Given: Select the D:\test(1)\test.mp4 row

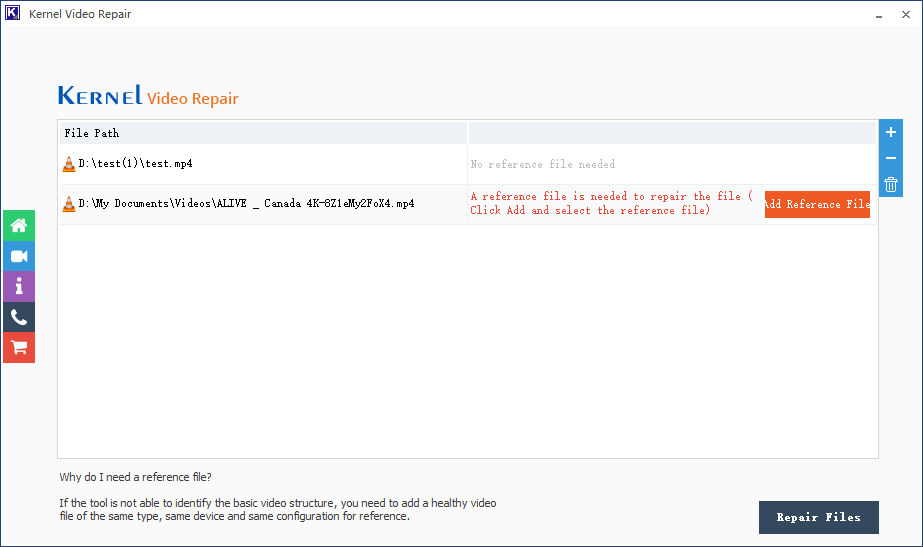Looking at the screenshot, I should point(468,164).
